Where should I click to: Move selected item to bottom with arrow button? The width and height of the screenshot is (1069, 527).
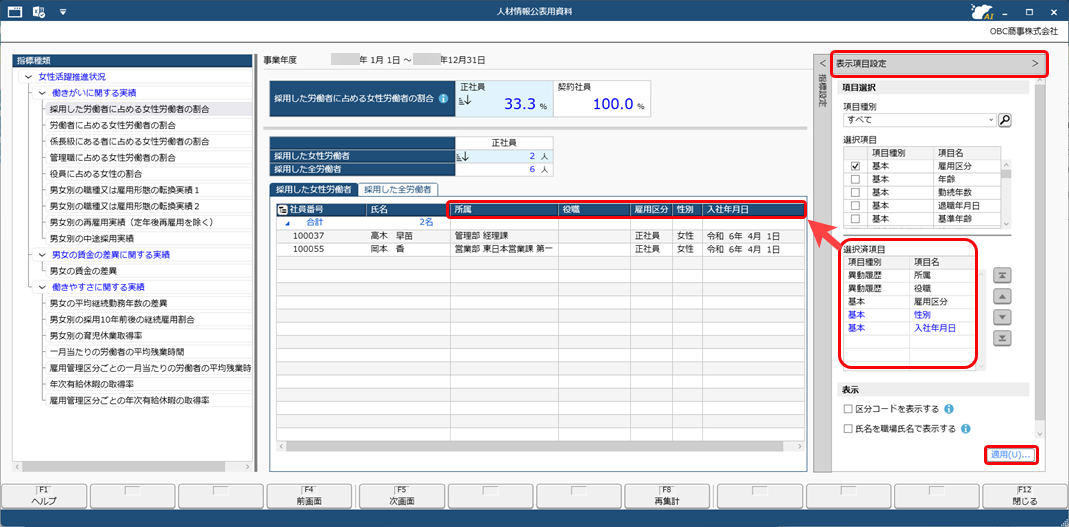[x=1003, y=338]
